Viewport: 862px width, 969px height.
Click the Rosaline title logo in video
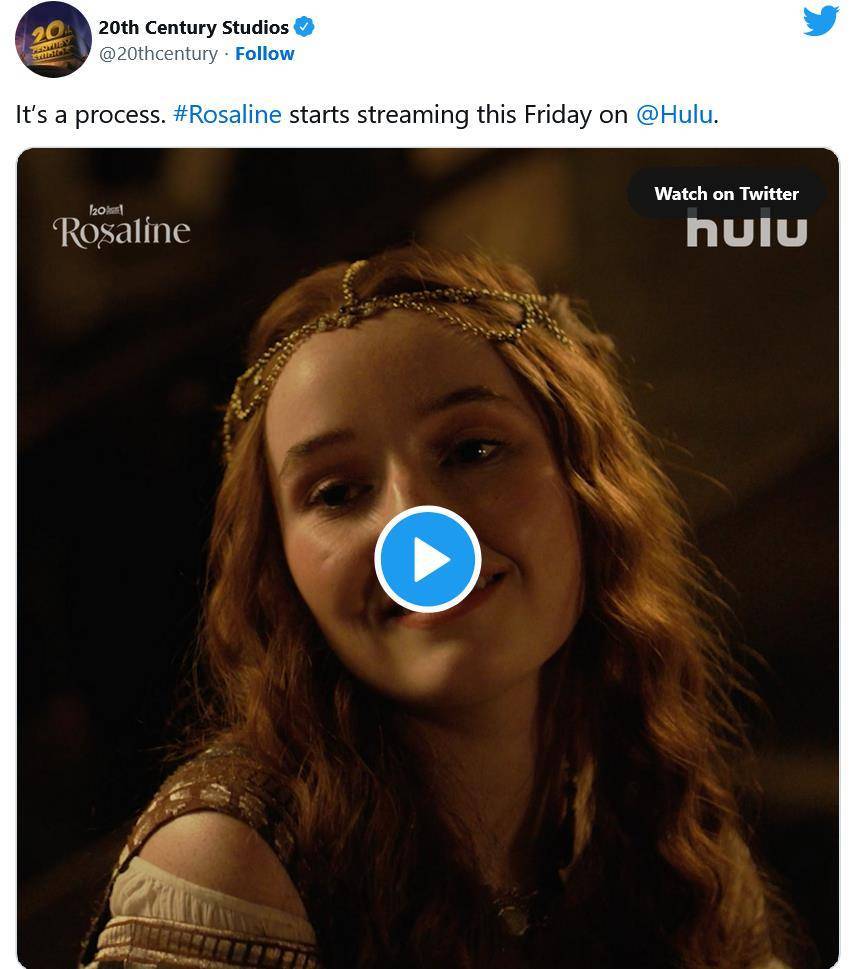click(x=121, y=232)
